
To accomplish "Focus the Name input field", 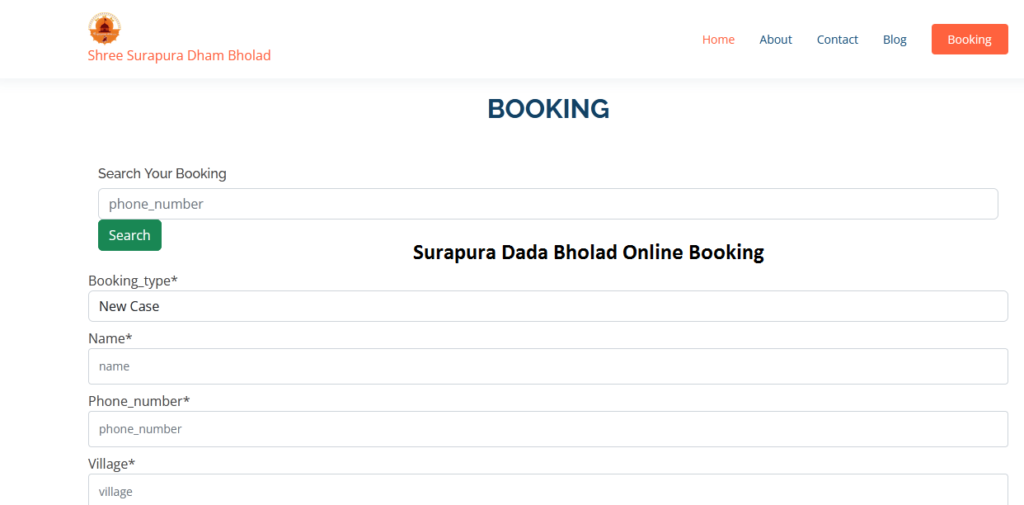I will pyautogui.click(x=548, y=366).
